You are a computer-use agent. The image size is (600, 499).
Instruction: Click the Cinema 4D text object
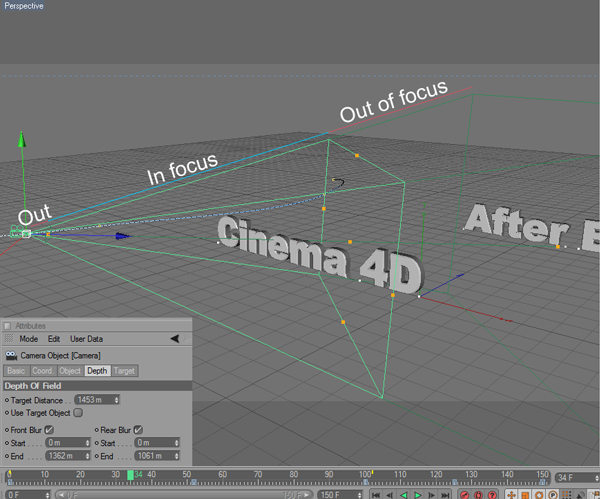(321, 253)
